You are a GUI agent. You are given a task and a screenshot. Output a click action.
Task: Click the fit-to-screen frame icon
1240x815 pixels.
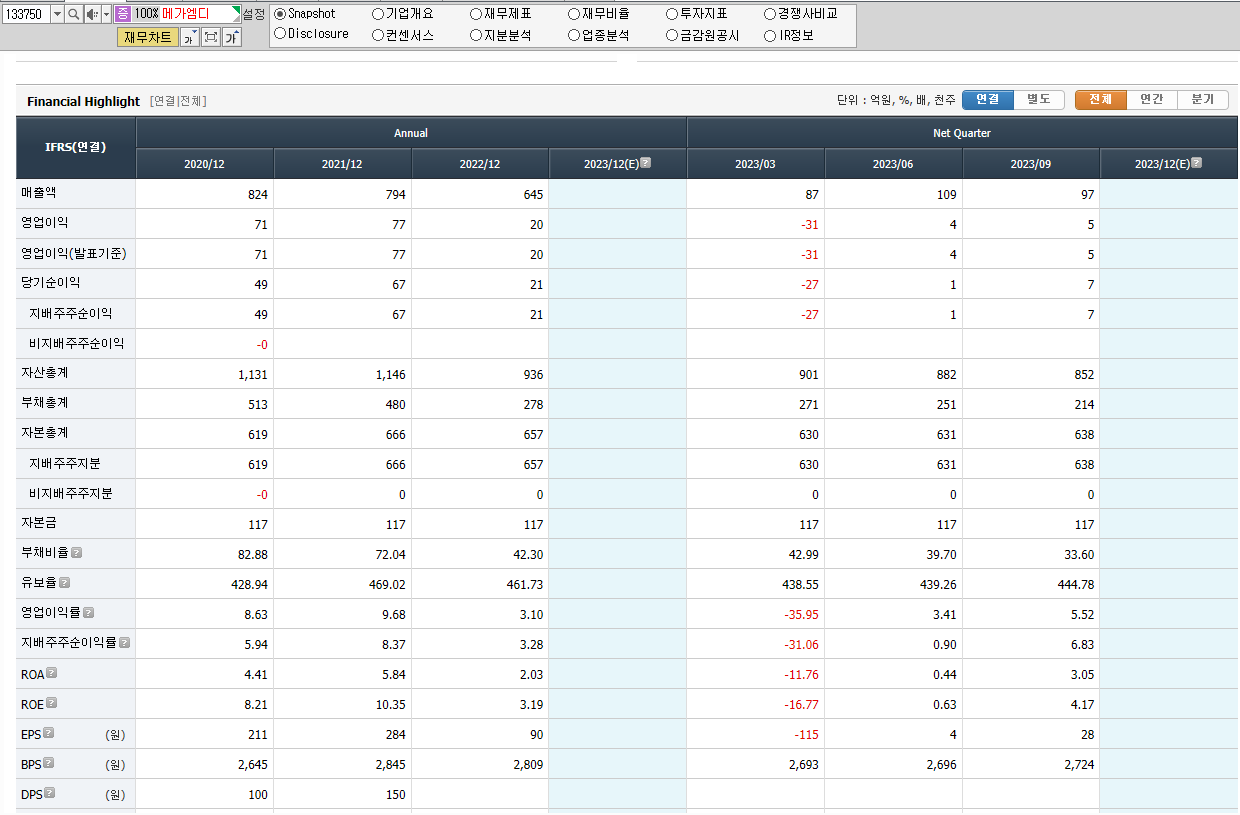coord(211,37)
